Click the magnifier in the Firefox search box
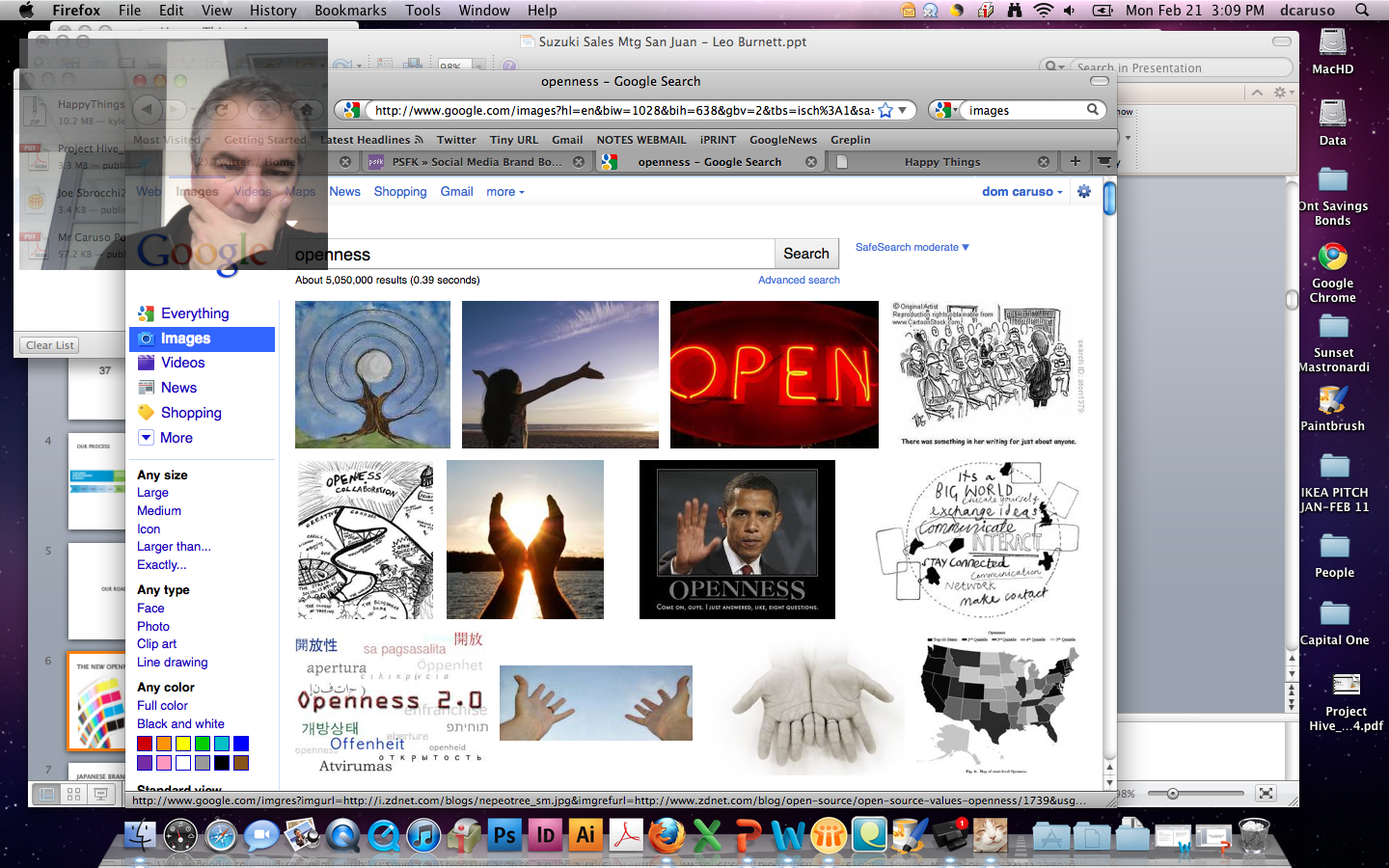1389x868 pixels. click(1092, 110)
